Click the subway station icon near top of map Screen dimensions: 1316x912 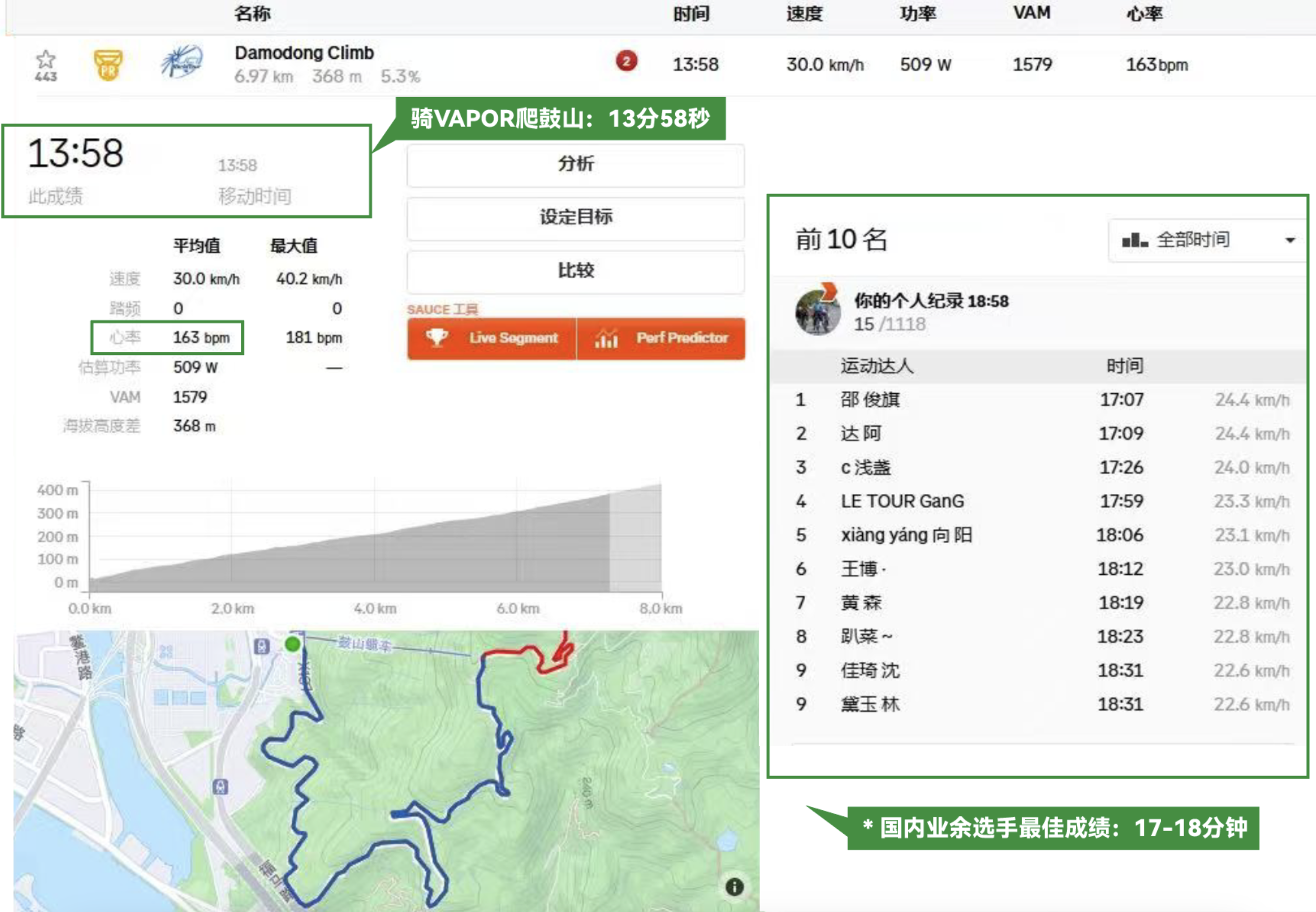point(261,647)
